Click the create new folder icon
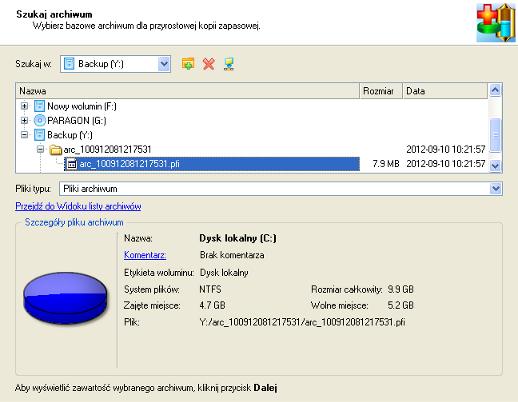The image size is (518, 402). tap(188, 64)
